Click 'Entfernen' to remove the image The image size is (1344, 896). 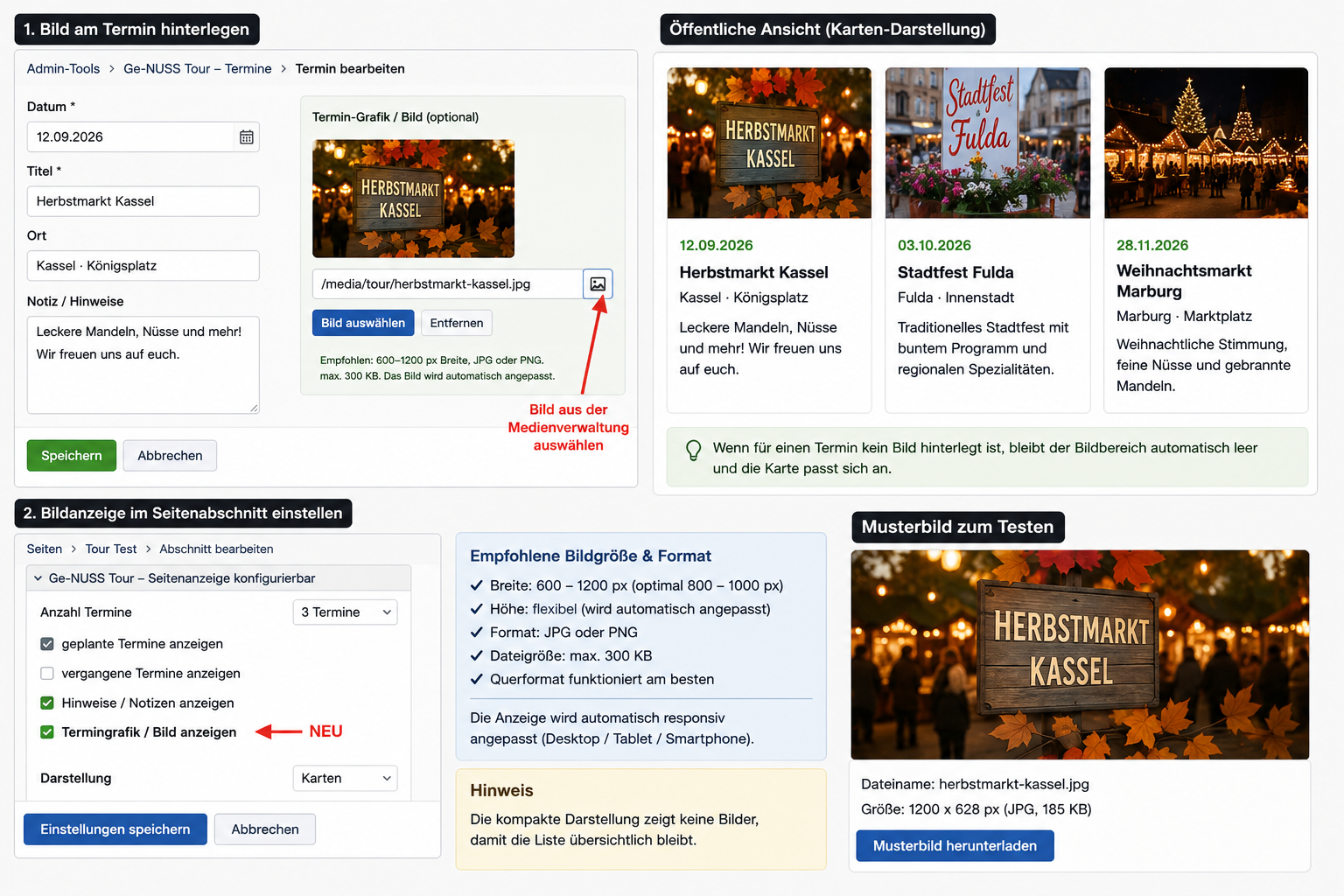coord(457,323)
